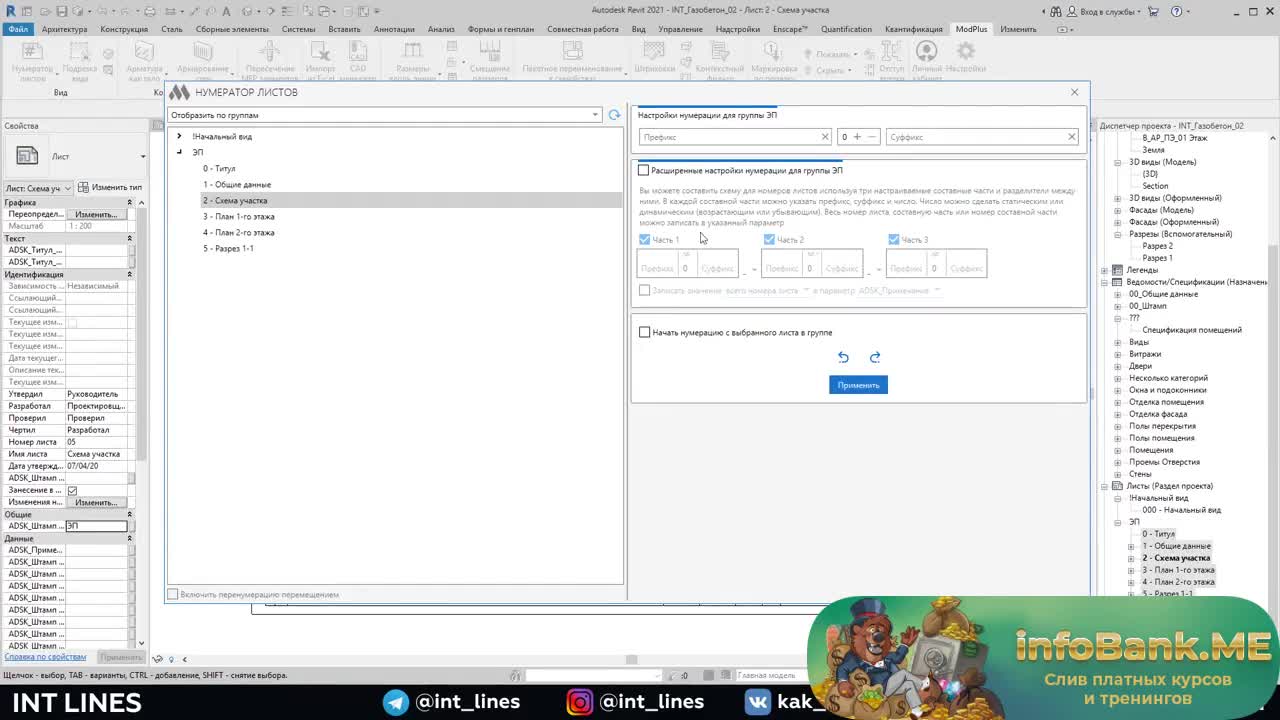1280x720 pixels.
Task: Switch to the Аннотации ribbon tab
Action: tap(394, 29)
